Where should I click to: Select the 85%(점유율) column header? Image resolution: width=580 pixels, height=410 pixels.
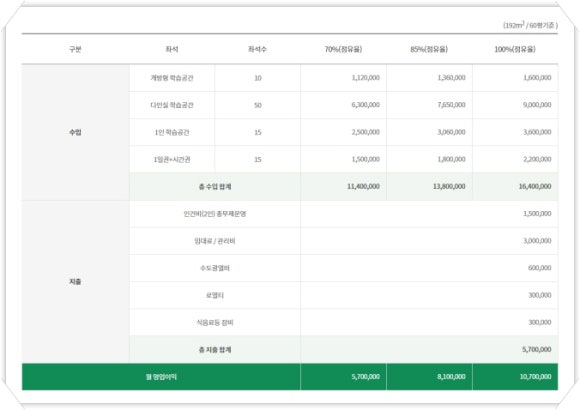429,49
